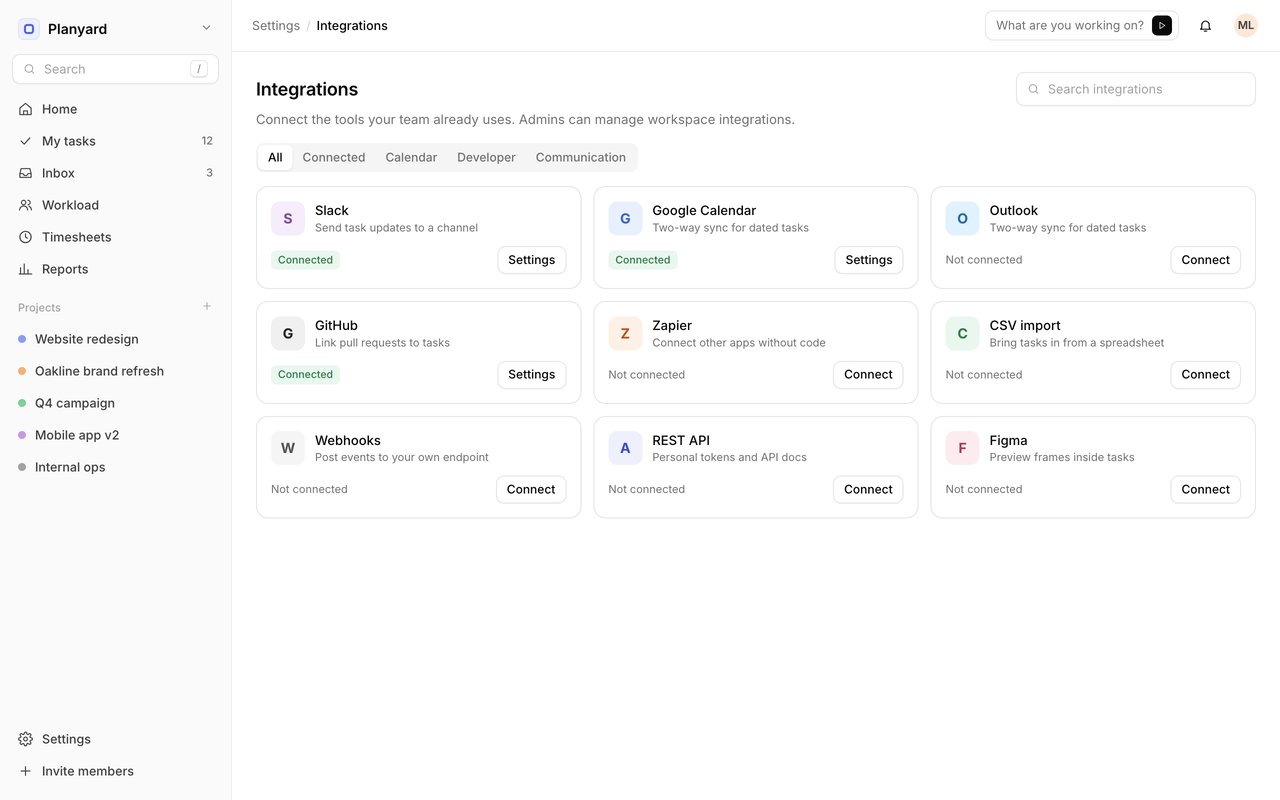1280x800 pixels.
Task: Click 'Personal tokens and API docs' text
Action: coord(729,458)
